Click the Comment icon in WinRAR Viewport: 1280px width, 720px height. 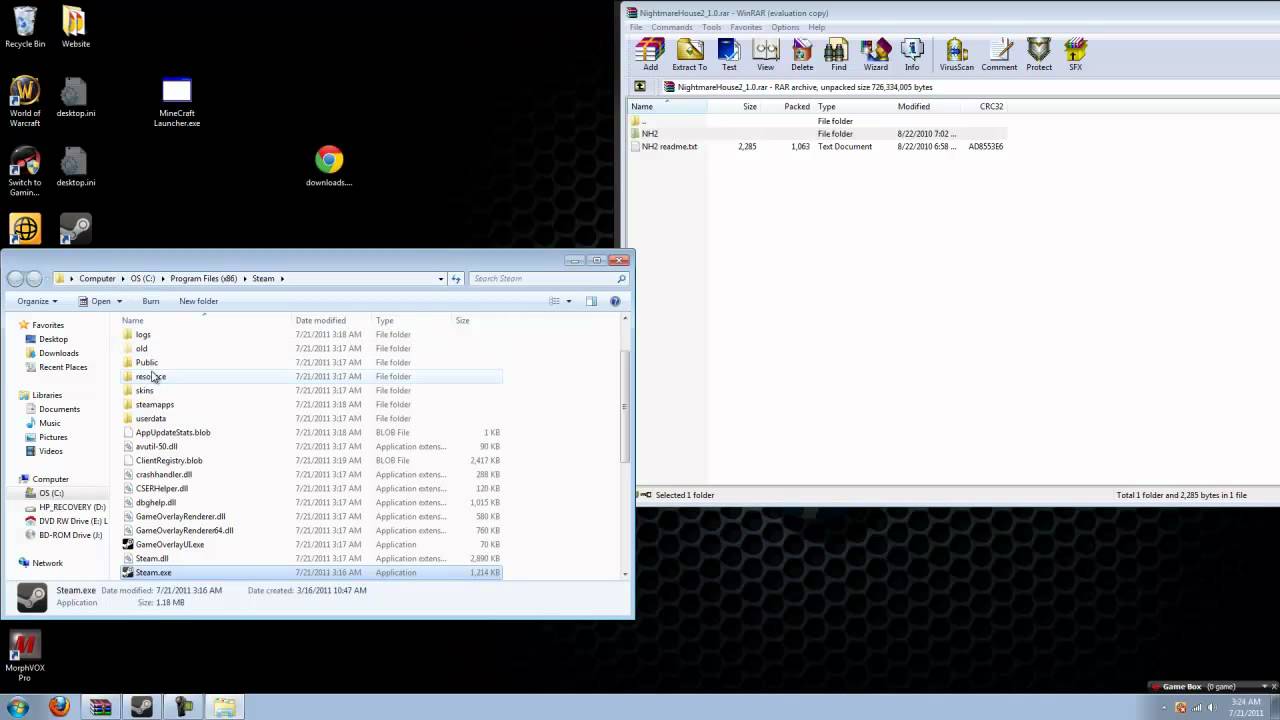pos(999,55)
